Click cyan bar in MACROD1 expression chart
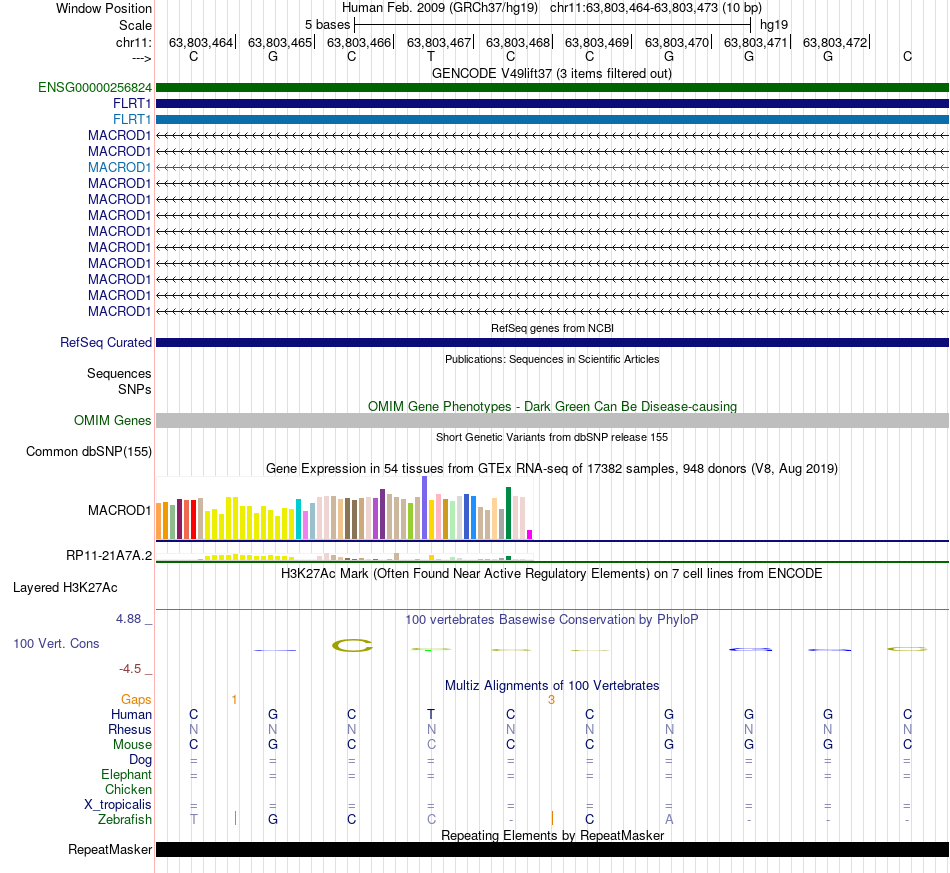Screen dimensions: 950x873 point(299,519)
